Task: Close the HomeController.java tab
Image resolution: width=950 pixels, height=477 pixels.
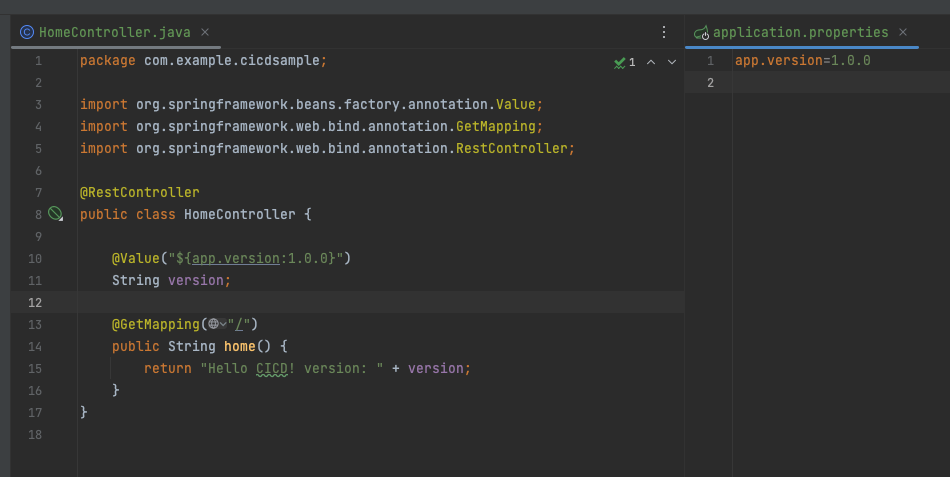Action: tap(205, 32)
